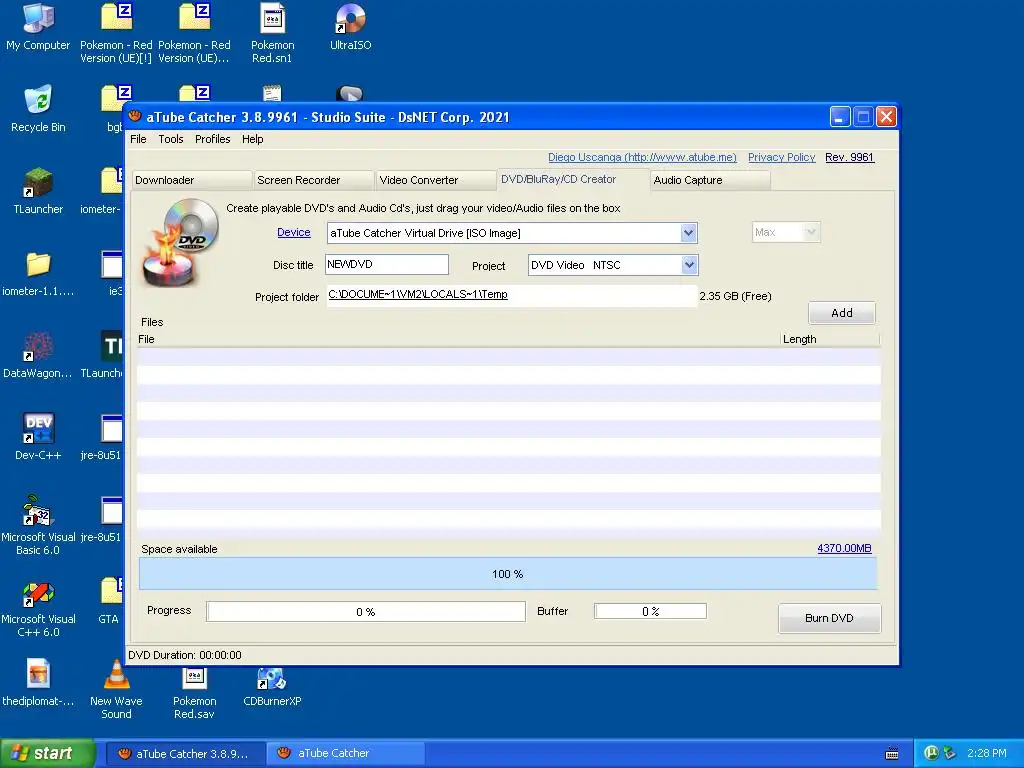Image resolution: width=1024 pixels, height=768 pixels.
Task: Switch to aTube Catcher 3.8.9... taskbar item
Action: (185, 754)
